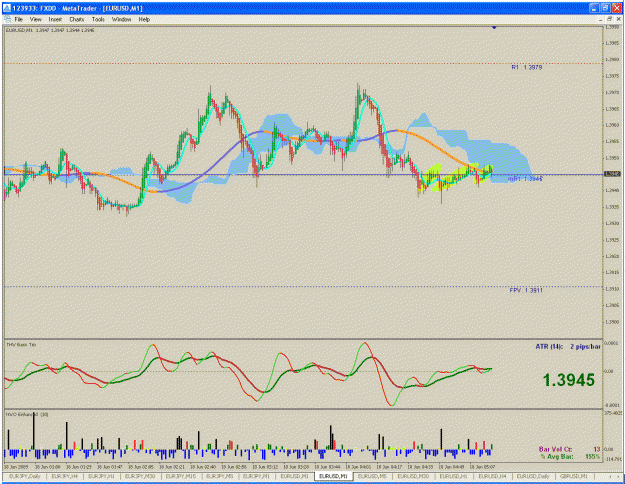This screenshot has height=484, width=625.
Task: Switch to the EURUSD,H4 chart tab
Action: 492,476
